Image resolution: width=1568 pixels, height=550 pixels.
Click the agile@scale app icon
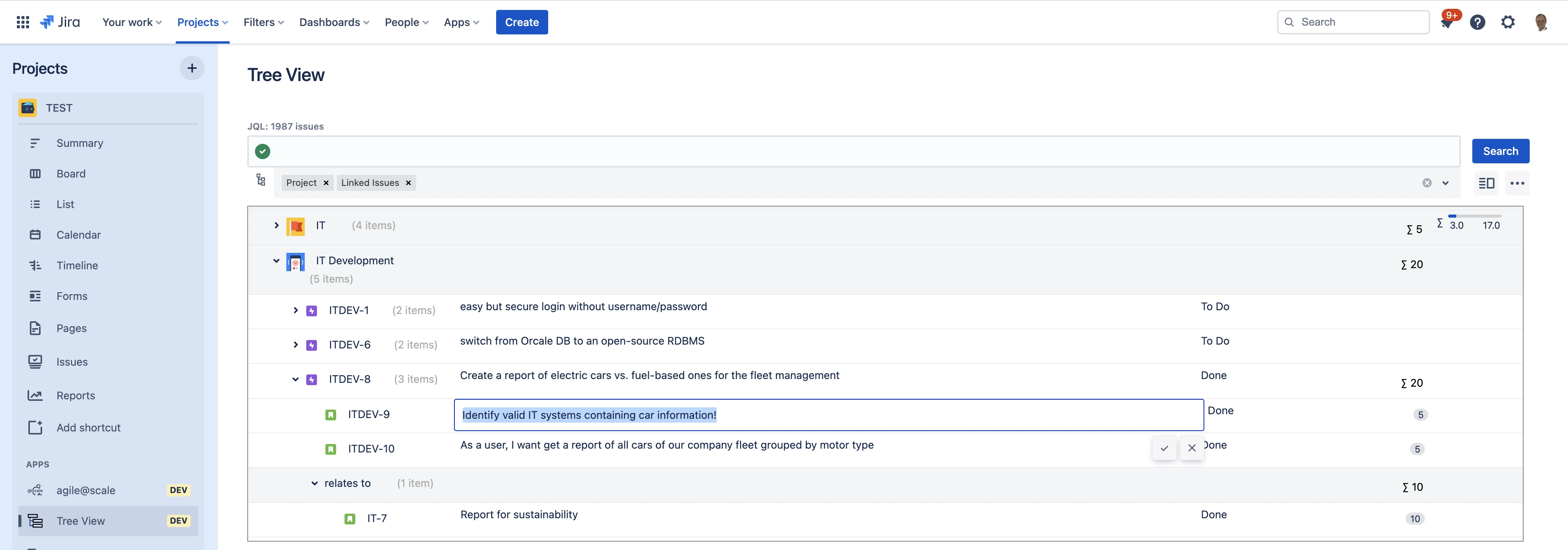click(x=35, y=490)
